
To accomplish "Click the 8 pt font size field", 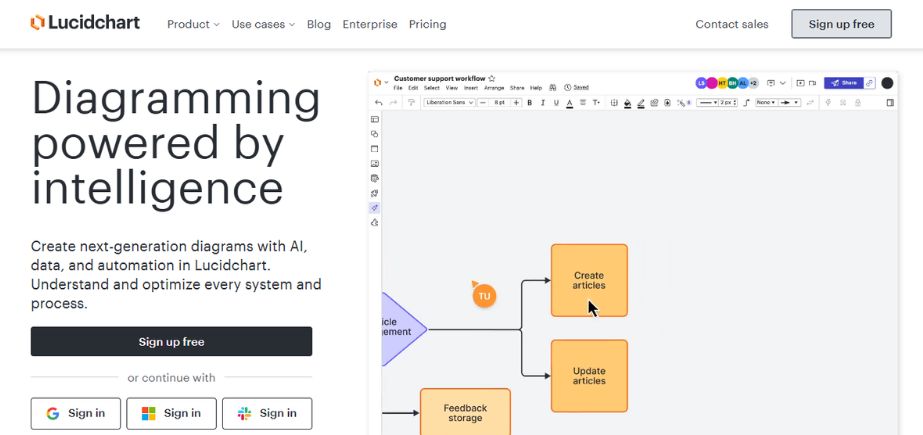I will click(x=500, y=102).
